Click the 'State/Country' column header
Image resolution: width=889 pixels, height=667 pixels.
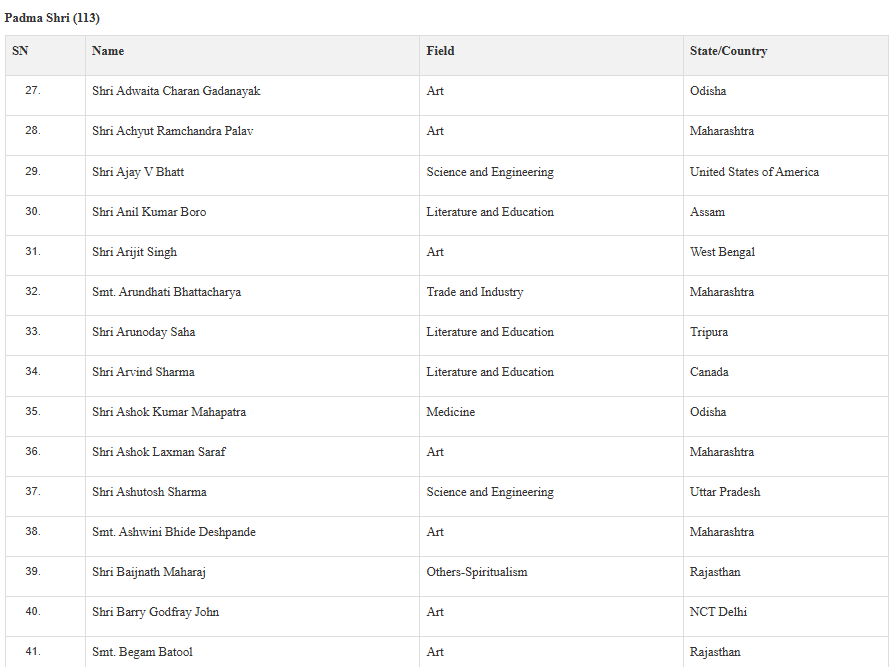729,51
